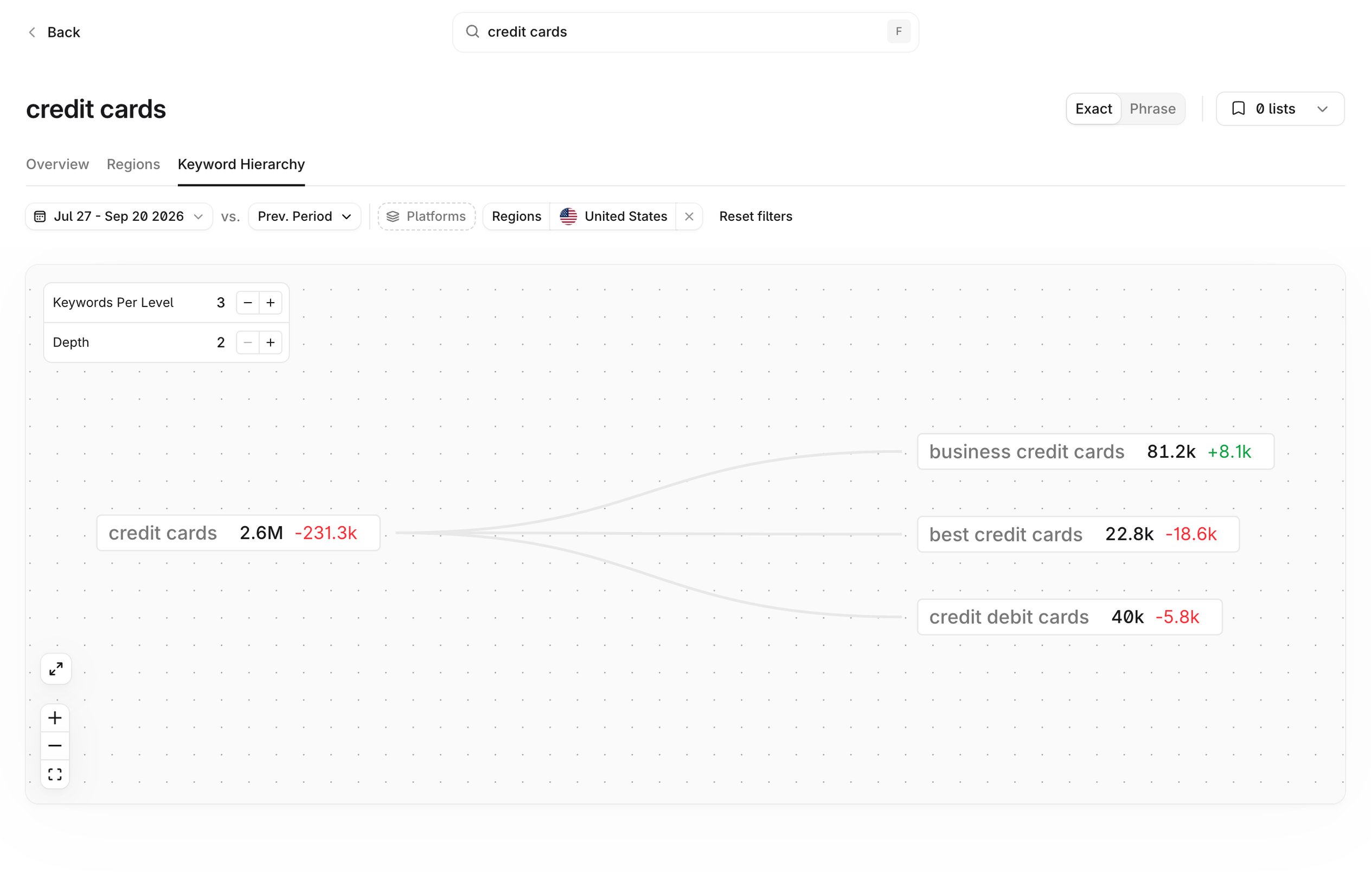
Task: Click the F keyboard shortcut badge
Action: 899,31
